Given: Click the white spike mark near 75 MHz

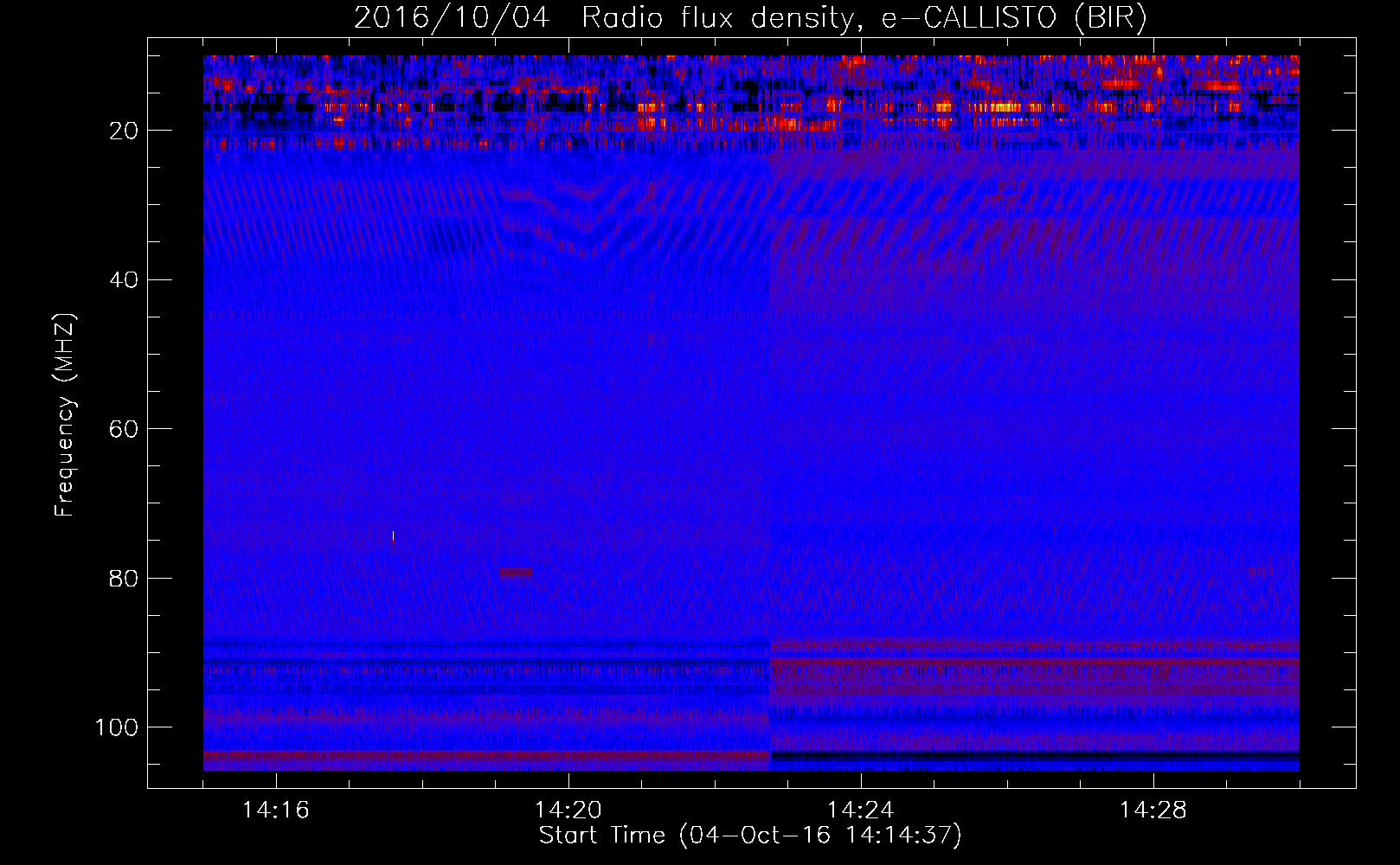Looking at the screenshot, I should (394, 536).
